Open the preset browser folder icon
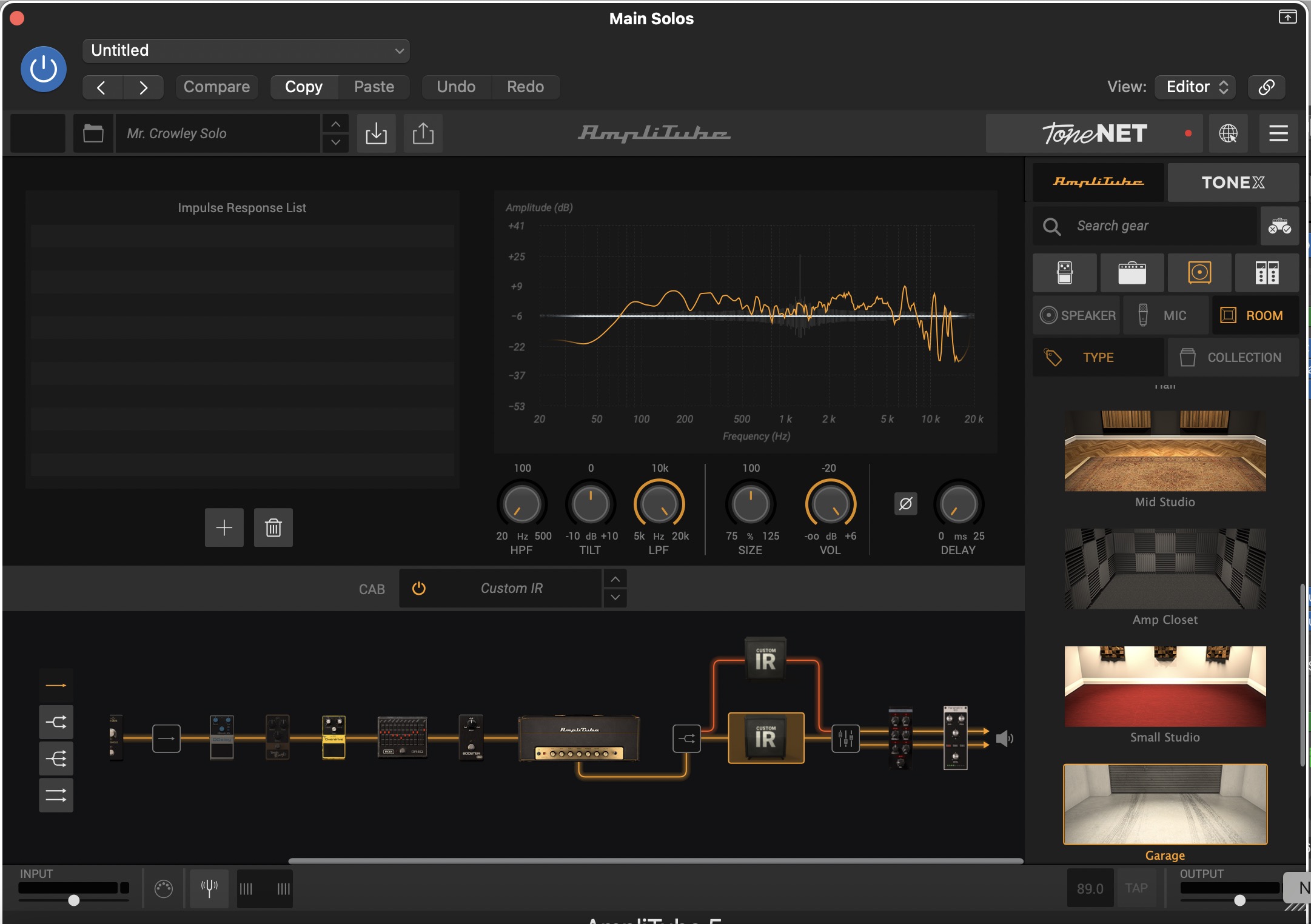 93,133
